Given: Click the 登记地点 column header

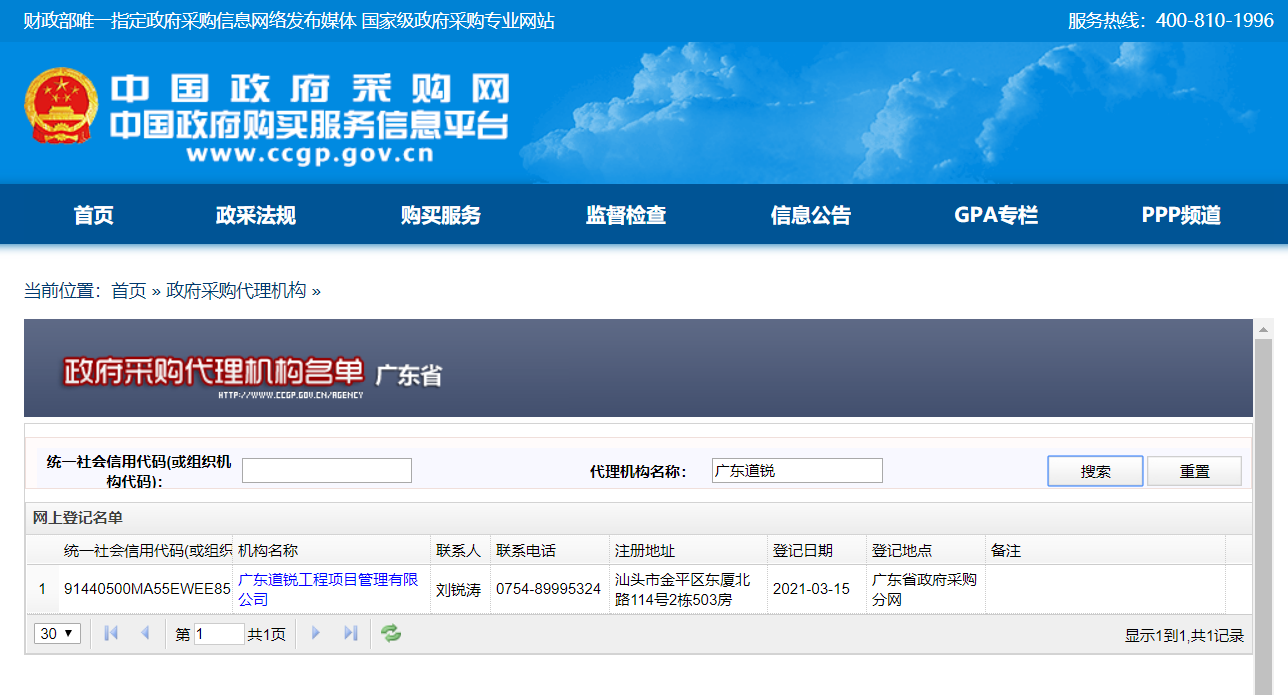Looking at the screenshot, I should (926, 550).
